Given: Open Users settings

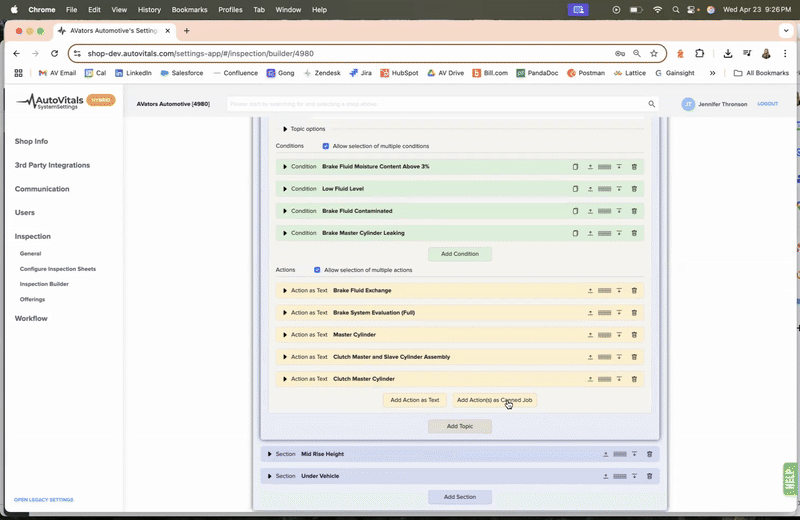Looking at the screenshot, I should [x=24, y=212].
